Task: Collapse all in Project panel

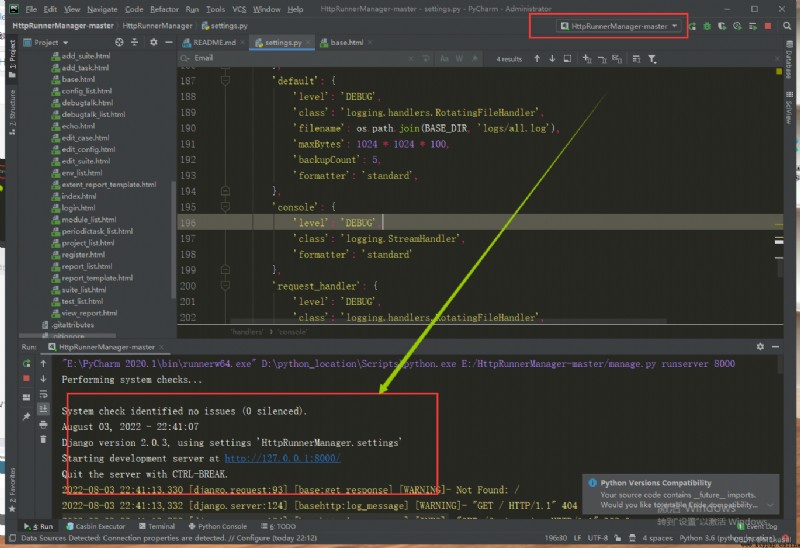Action: coord(135,42)
